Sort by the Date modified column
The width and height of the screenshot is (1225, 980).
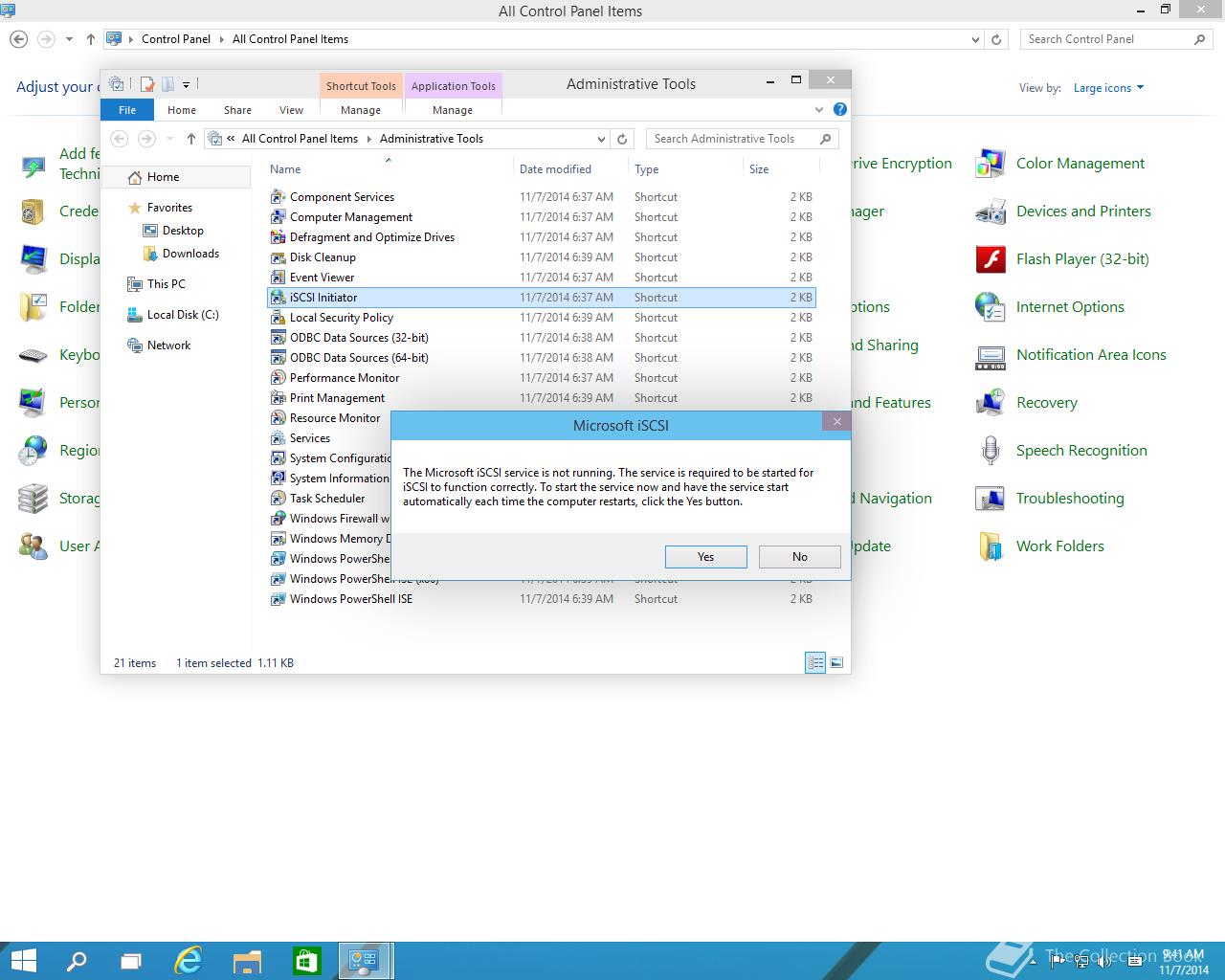pyautogui.click(x=570, y=169)
